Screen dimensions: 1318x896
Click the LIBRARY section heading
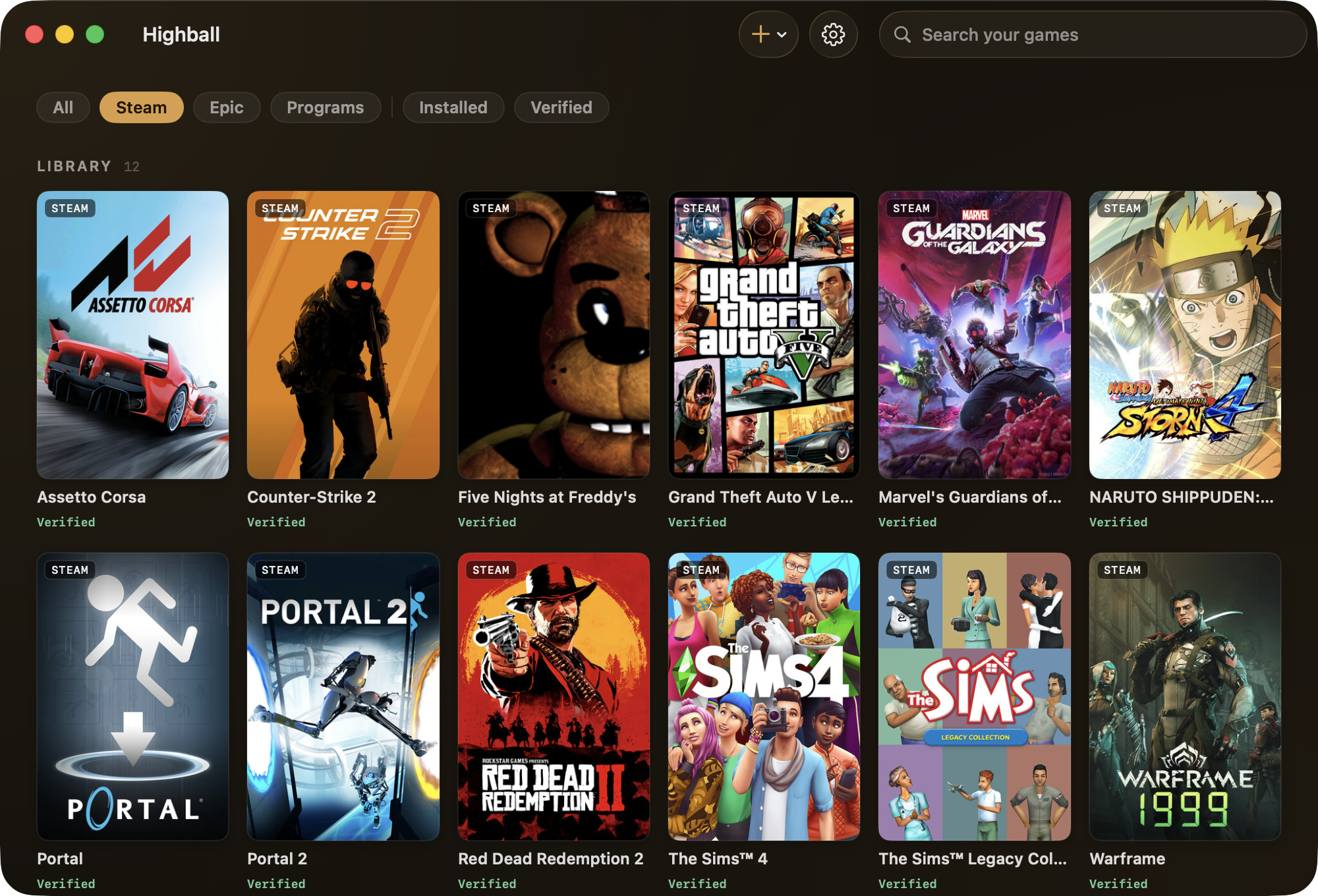[74, 166]
